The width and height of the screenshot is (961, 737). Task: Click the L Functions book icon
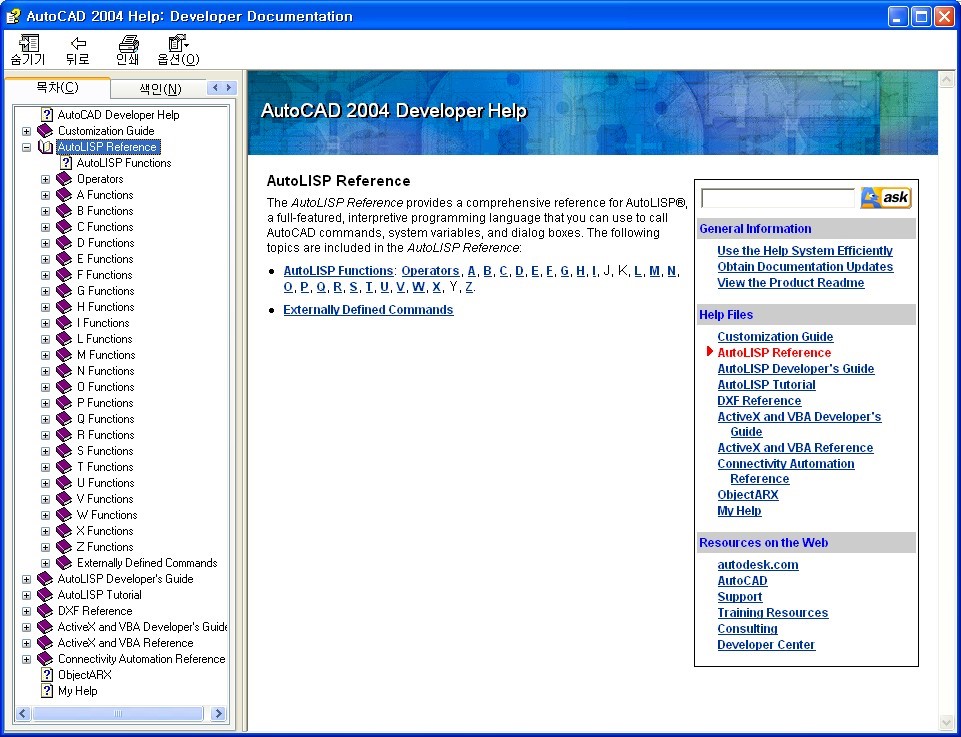click(64, 339)
